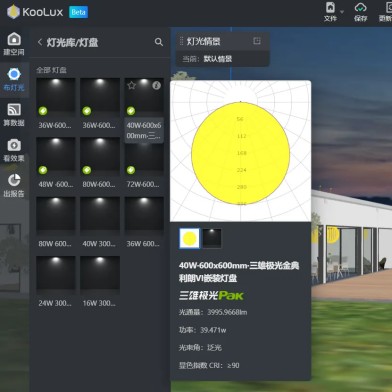
Task: Open the 算数据 calculation sidebar icon
Action: (x=14, y=115)
